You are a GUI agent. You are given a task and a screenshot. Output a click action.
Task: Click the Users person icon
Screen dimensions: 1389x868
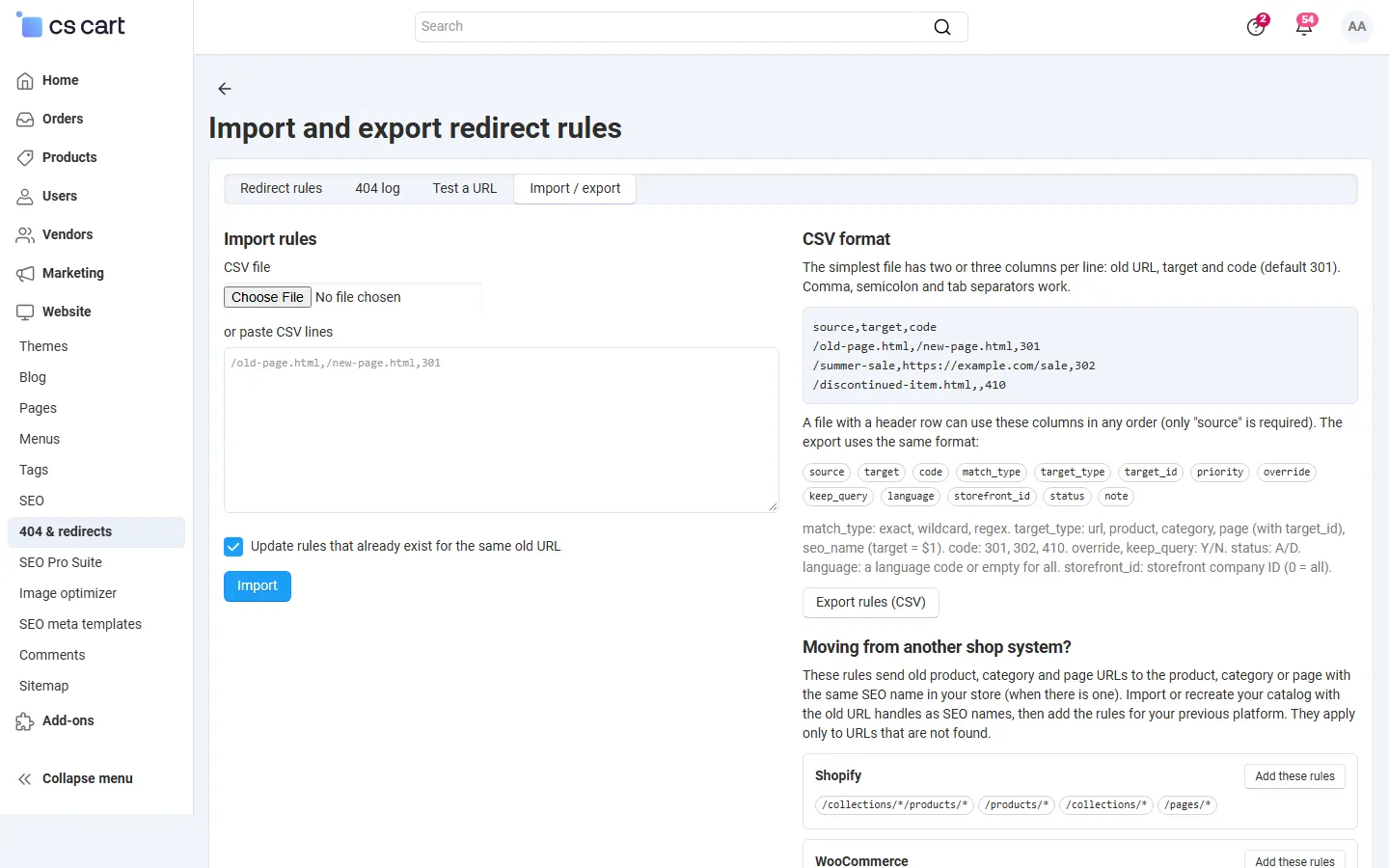tap(25, 197)
